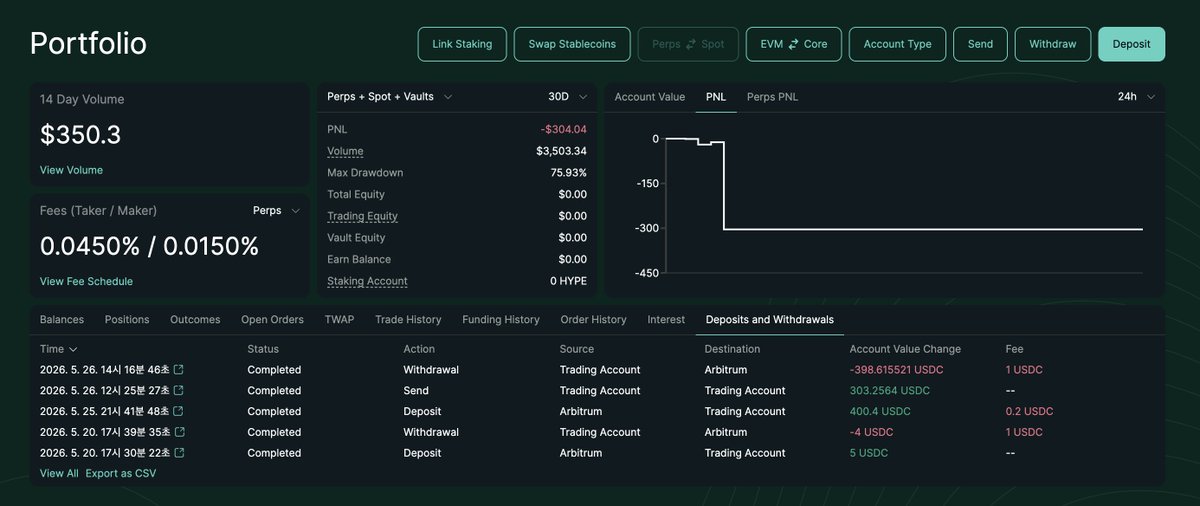Click the View All link
The height and width of the screenshot is (506, 1200).
59,473
